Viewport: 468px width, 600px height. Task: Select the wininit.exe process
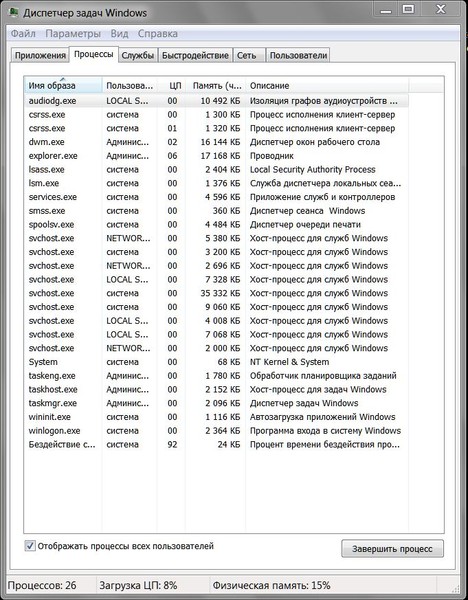(x=216, y=417)
